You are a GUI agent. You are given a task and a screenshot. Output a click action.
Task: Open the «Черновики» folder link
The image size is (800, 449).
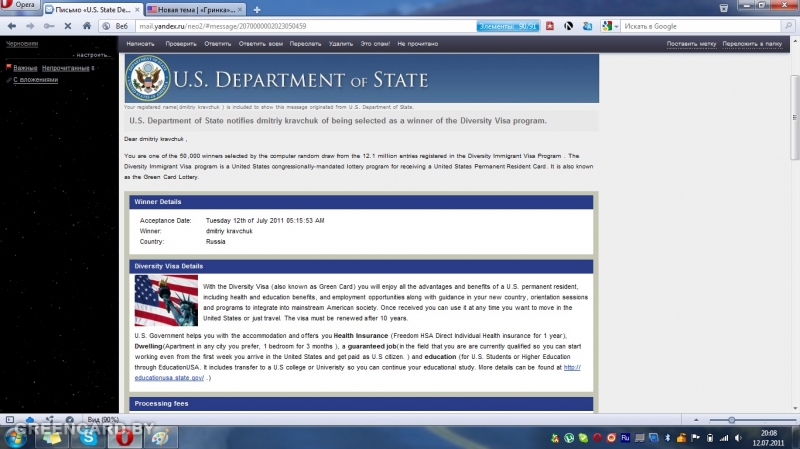(x=22, y=43)
